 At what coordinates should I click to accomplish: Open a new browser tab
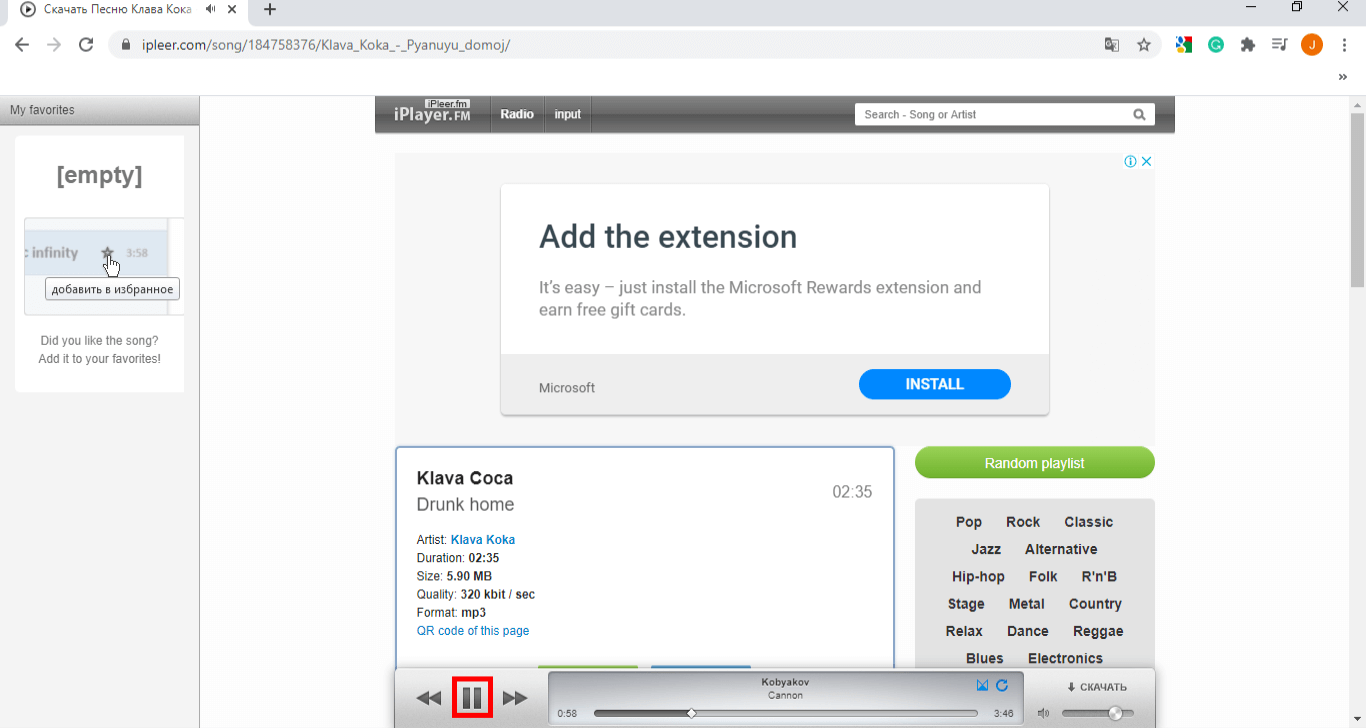[270, 10]
